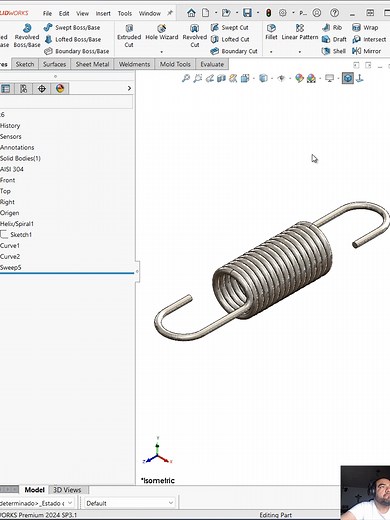This screenshot has height=520, width=390.
Task: Switch to the Mold Tools tab
Action: coord(175,64)
